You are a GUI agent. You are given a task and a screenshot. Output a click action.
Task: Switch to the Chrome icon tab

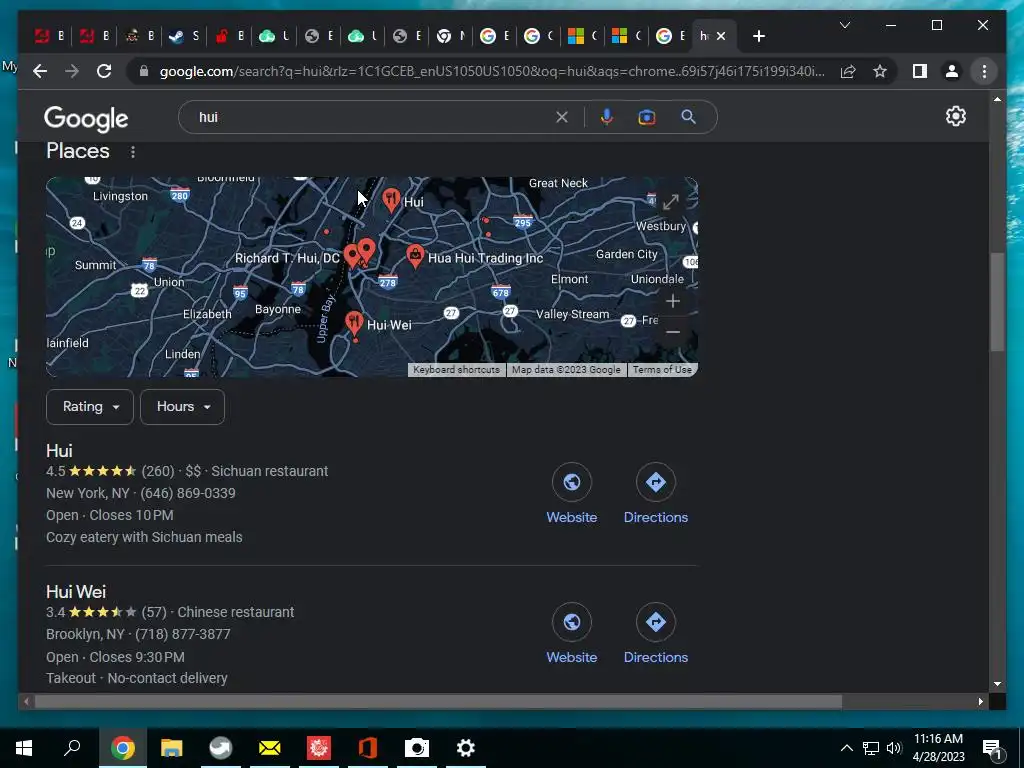(451, 37)
